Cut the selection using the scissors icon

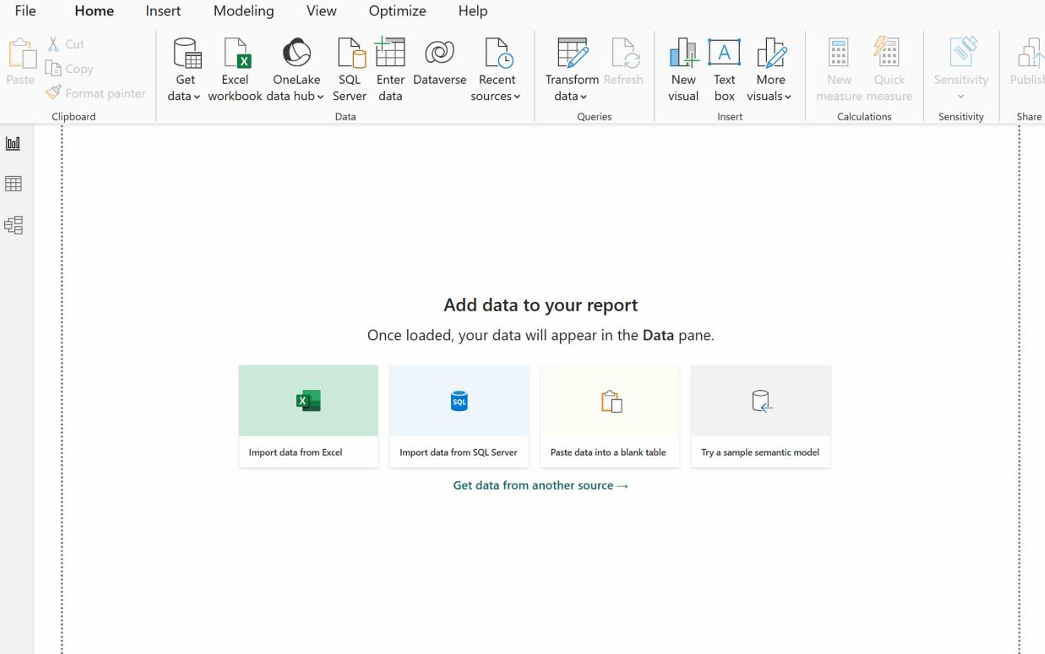pyautogui.click(x=53, y=44)
